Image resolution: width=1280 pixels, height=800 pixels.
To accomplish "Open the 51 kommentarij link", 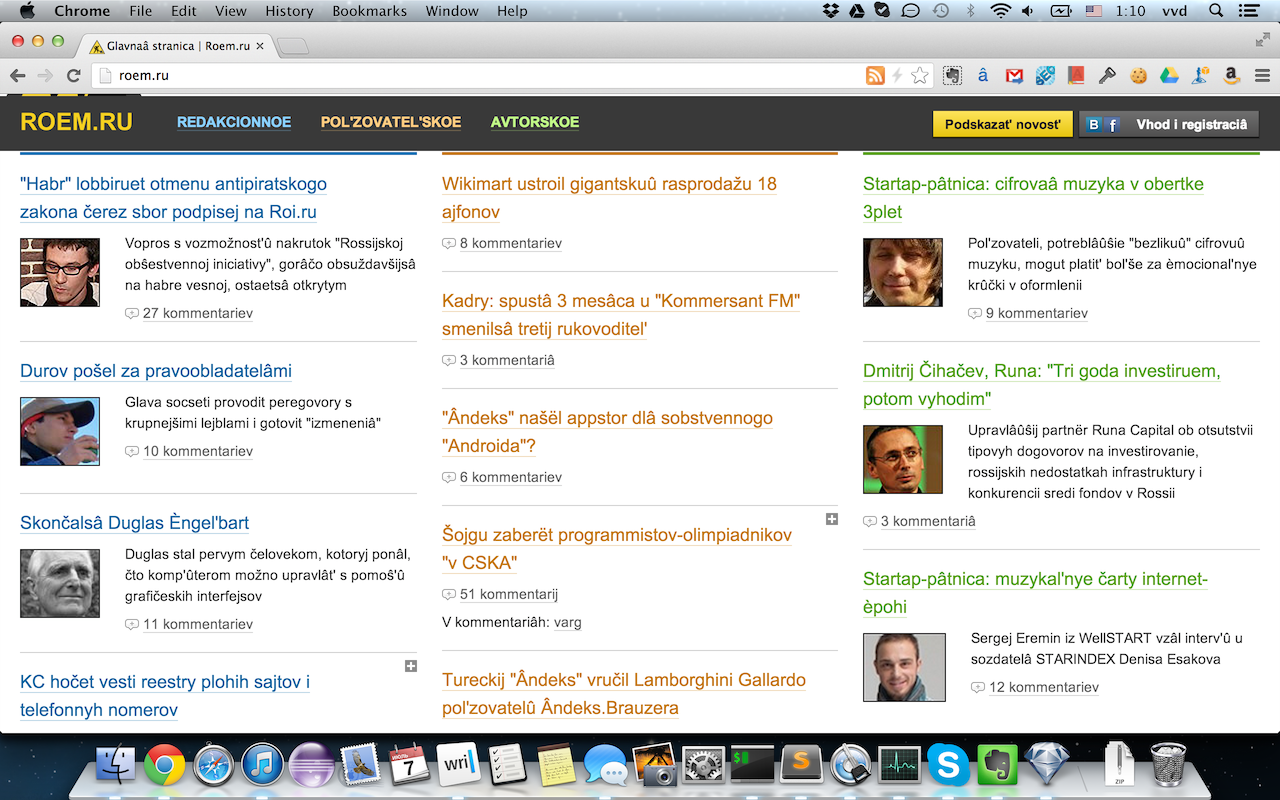I will (x=509, y=594).
